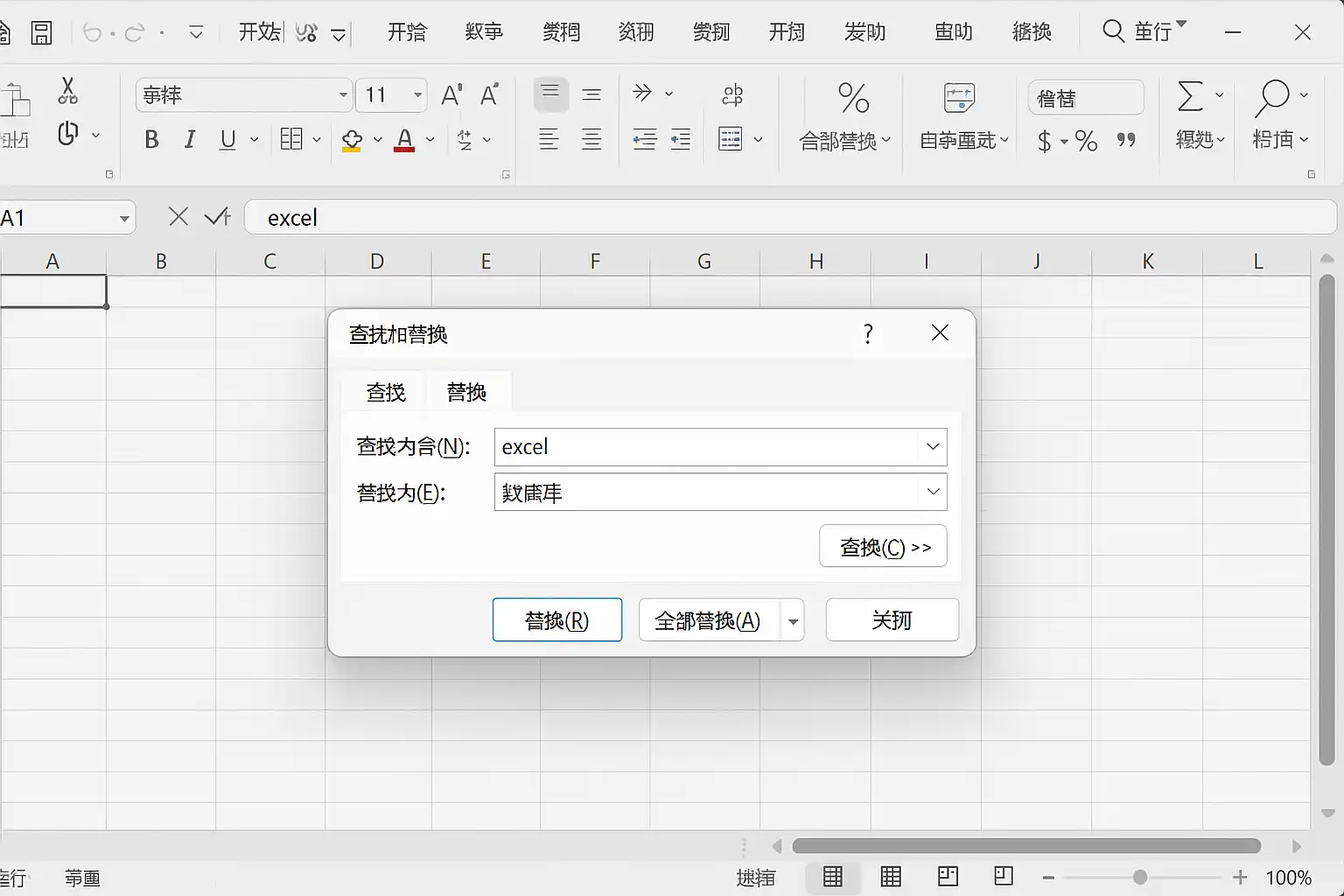Viewport: 1344px width, 896px height.
Task: Switch to the Find tab in dialog
Action: 386,392
